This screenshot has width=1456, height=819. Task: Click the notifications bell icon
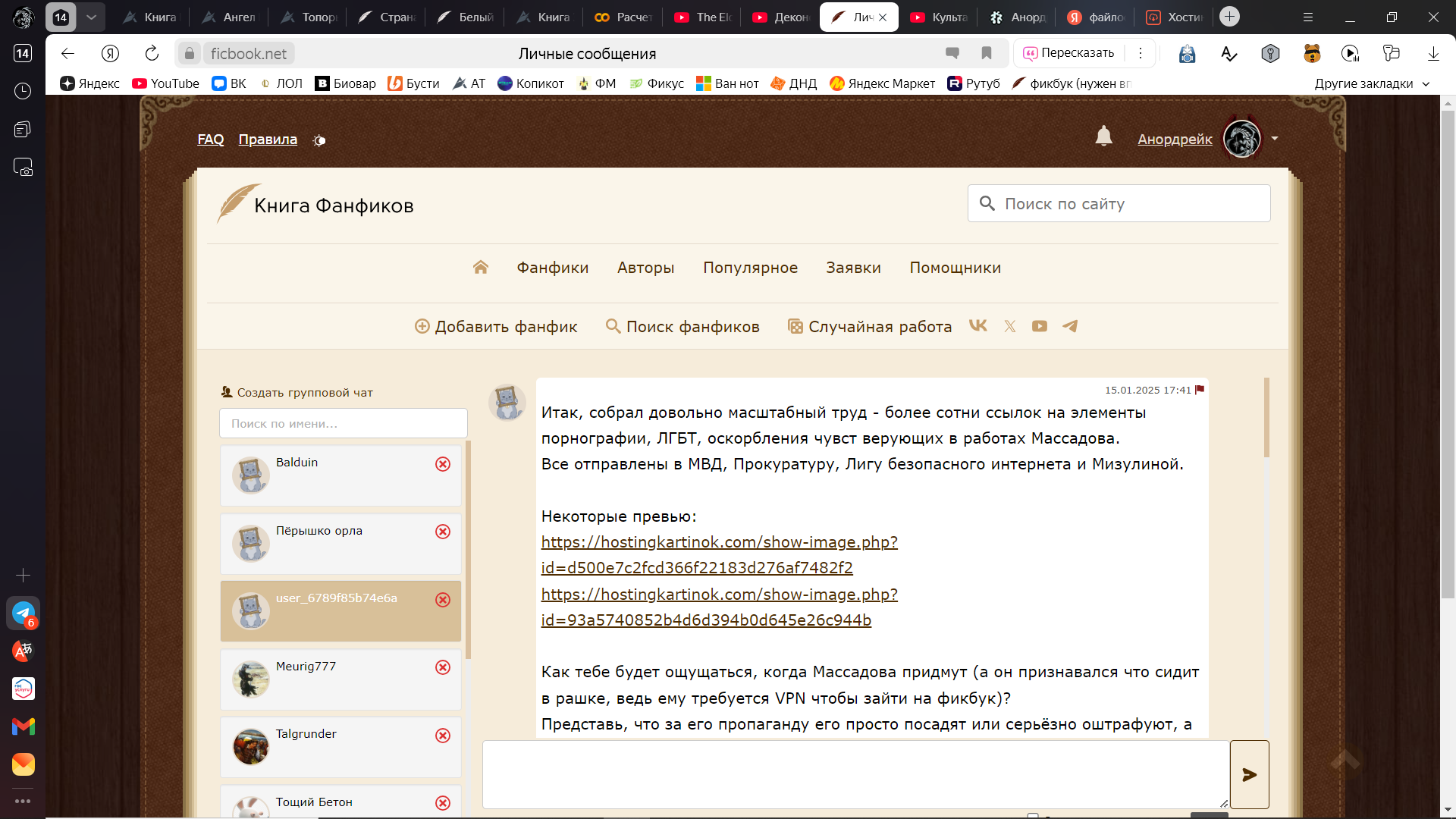point(1103,136)
